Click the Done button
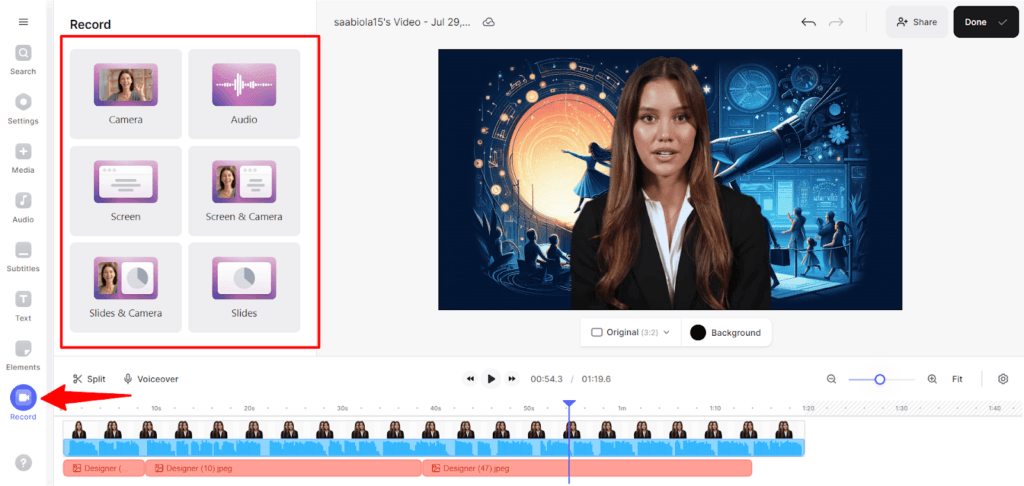 pyautogui.click(x=986, y=22)
